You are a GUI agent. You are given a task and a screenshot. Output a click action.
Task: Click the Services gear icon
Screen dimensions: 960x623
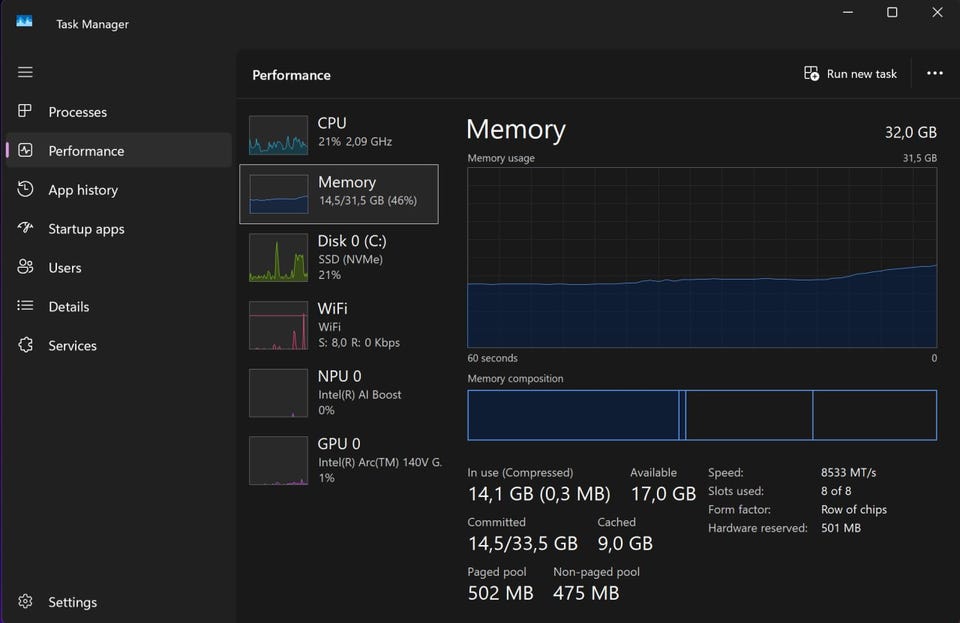click(26, 346)
